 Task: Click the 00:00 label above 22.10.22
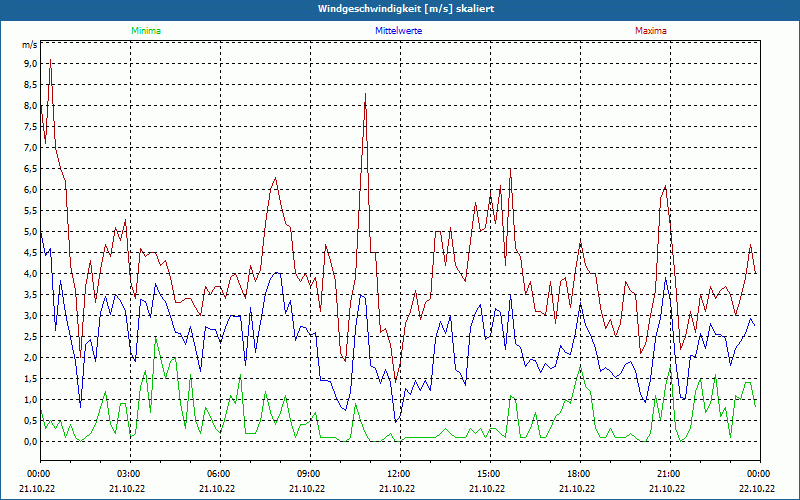760,474
